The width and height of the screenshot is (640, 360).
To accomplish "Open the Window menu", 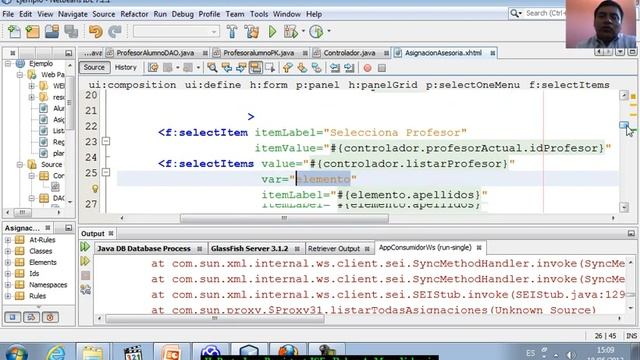I will (x=287, y=14).
